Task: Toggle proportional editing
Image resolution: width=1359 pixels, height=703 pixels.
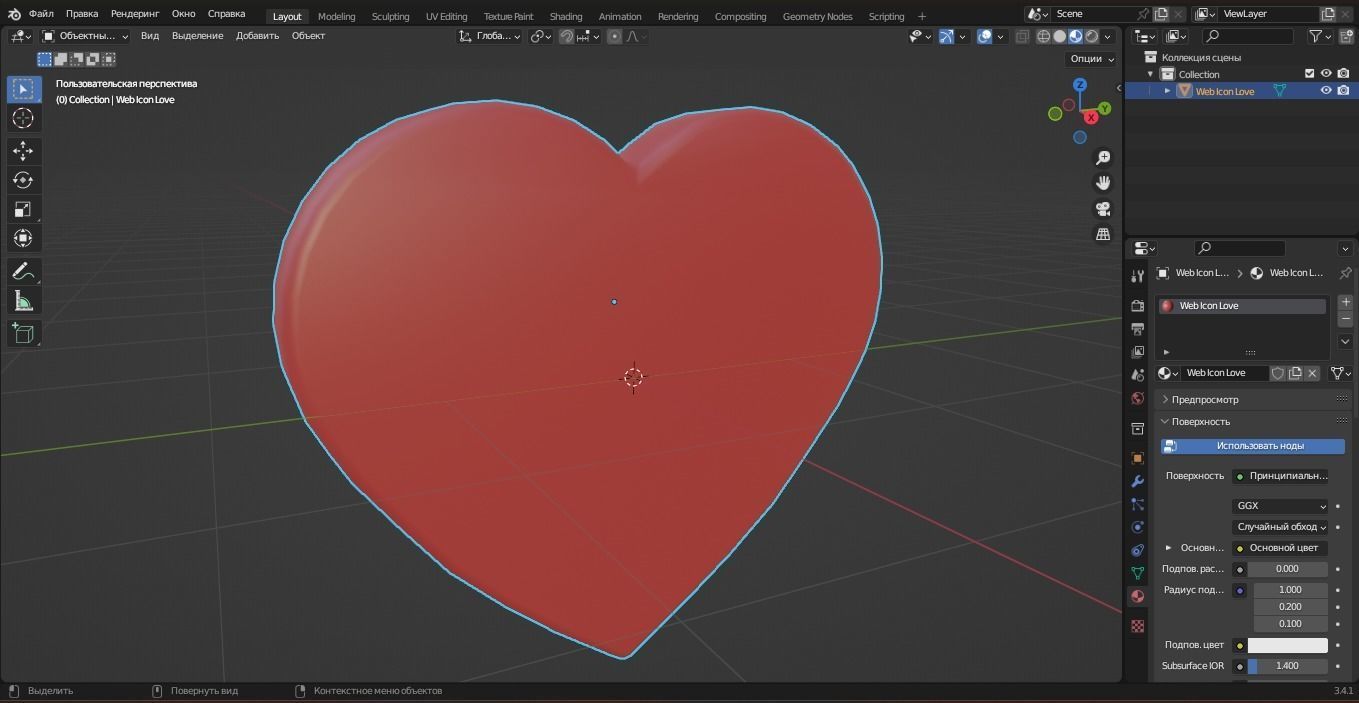Action: [614, 36]
